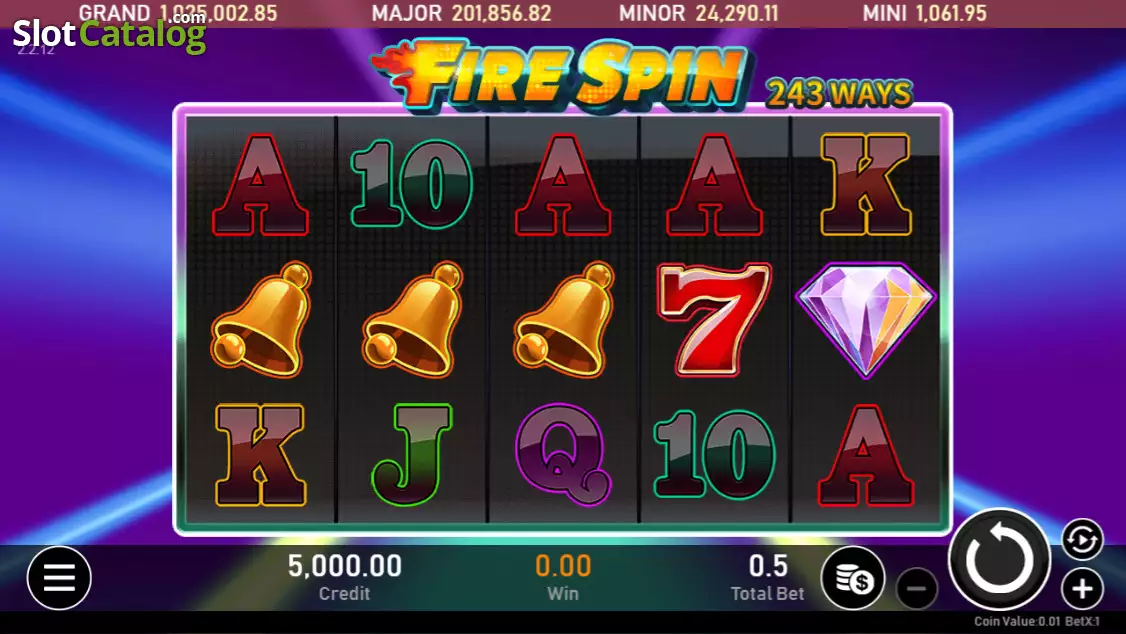Image resolution: width=1126 pixels, height=634 pixels.
Task: Click the 243 WAYS label
Action: coord(839,93)
